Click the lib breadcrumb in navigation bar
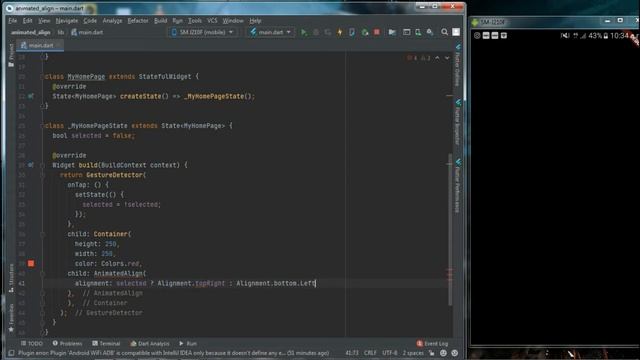Image resolution: width=640 pixels, height=360 pixels. [61, 32]
